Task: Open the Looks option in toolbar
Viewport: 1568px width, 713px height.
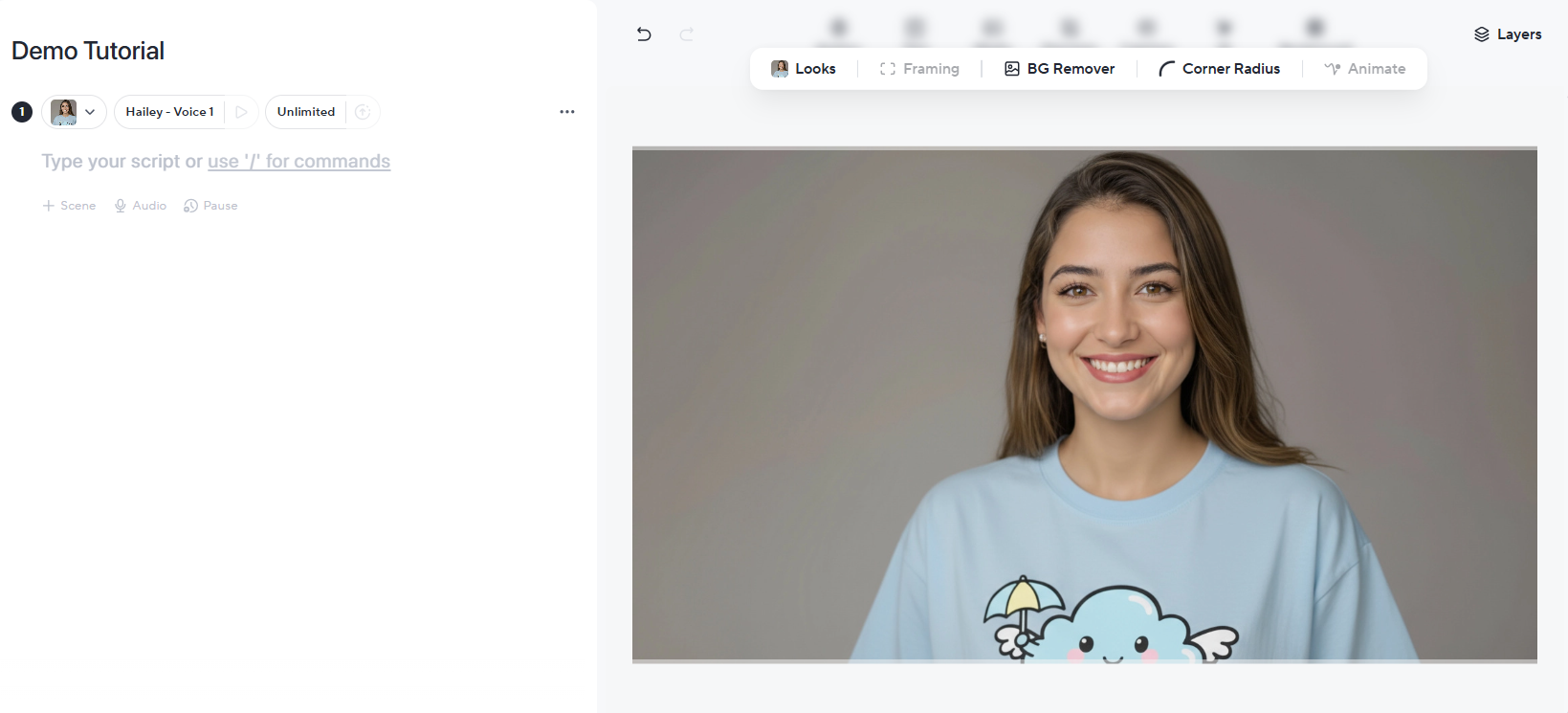Action: pos(804,69)
